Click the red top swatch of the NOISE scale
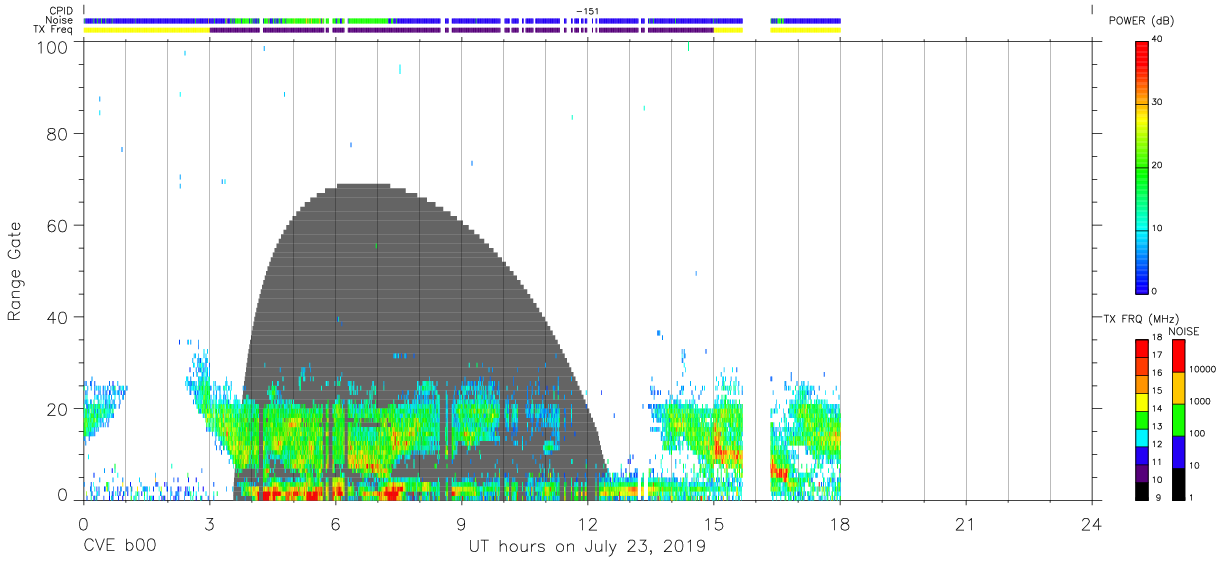 pos(1178,356)
